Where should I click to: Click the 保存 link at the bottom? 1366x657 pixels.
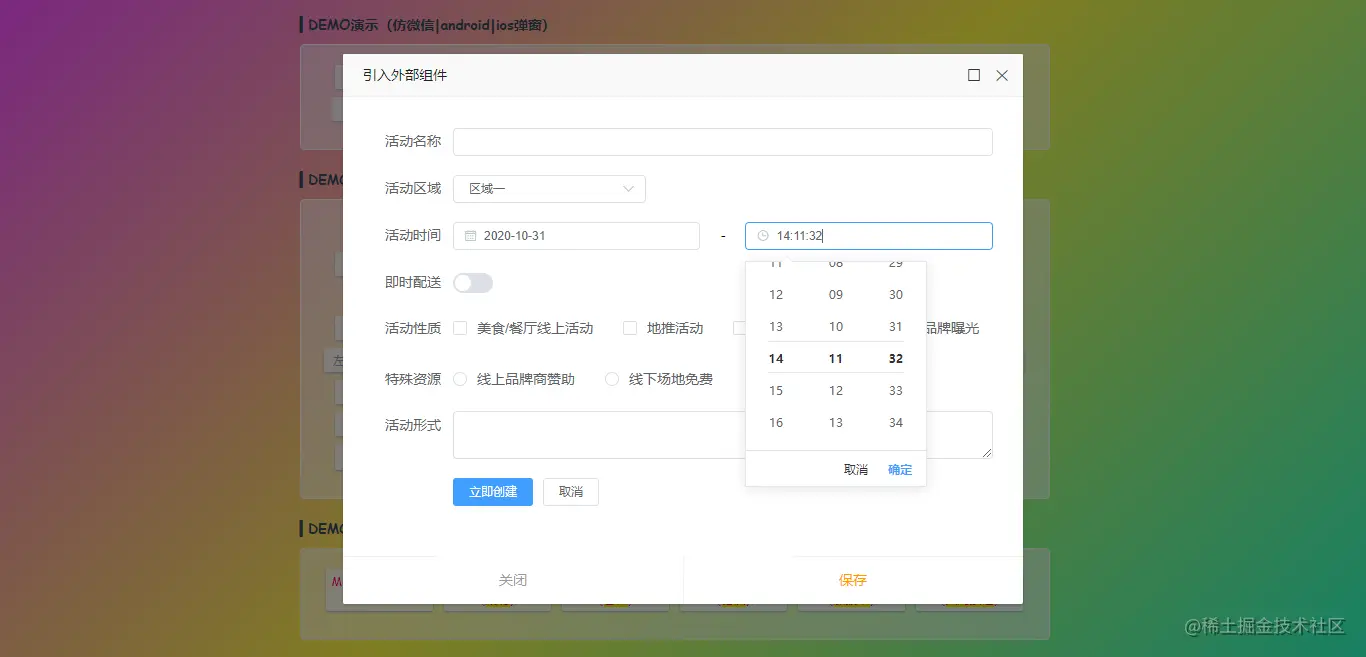pos(852,580)
